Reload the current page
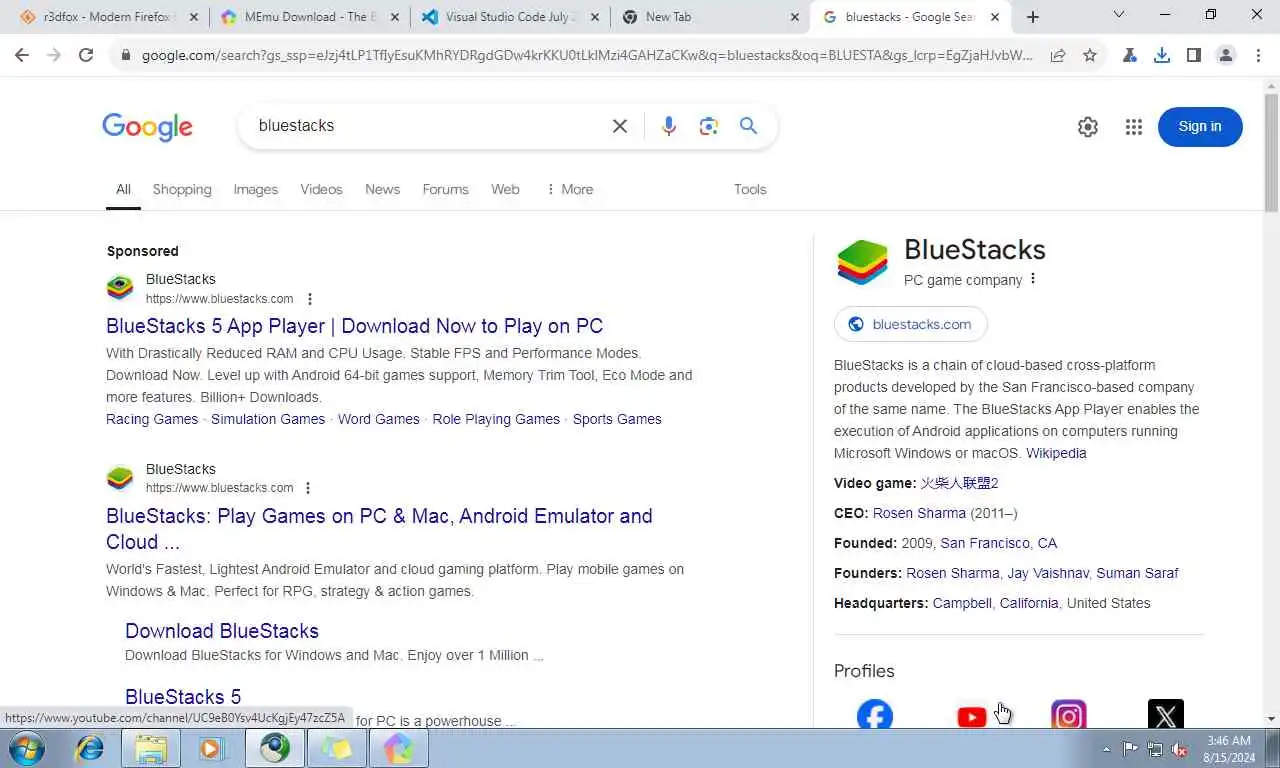Screen dimensions: 1280x768 (x=86, y=56)
